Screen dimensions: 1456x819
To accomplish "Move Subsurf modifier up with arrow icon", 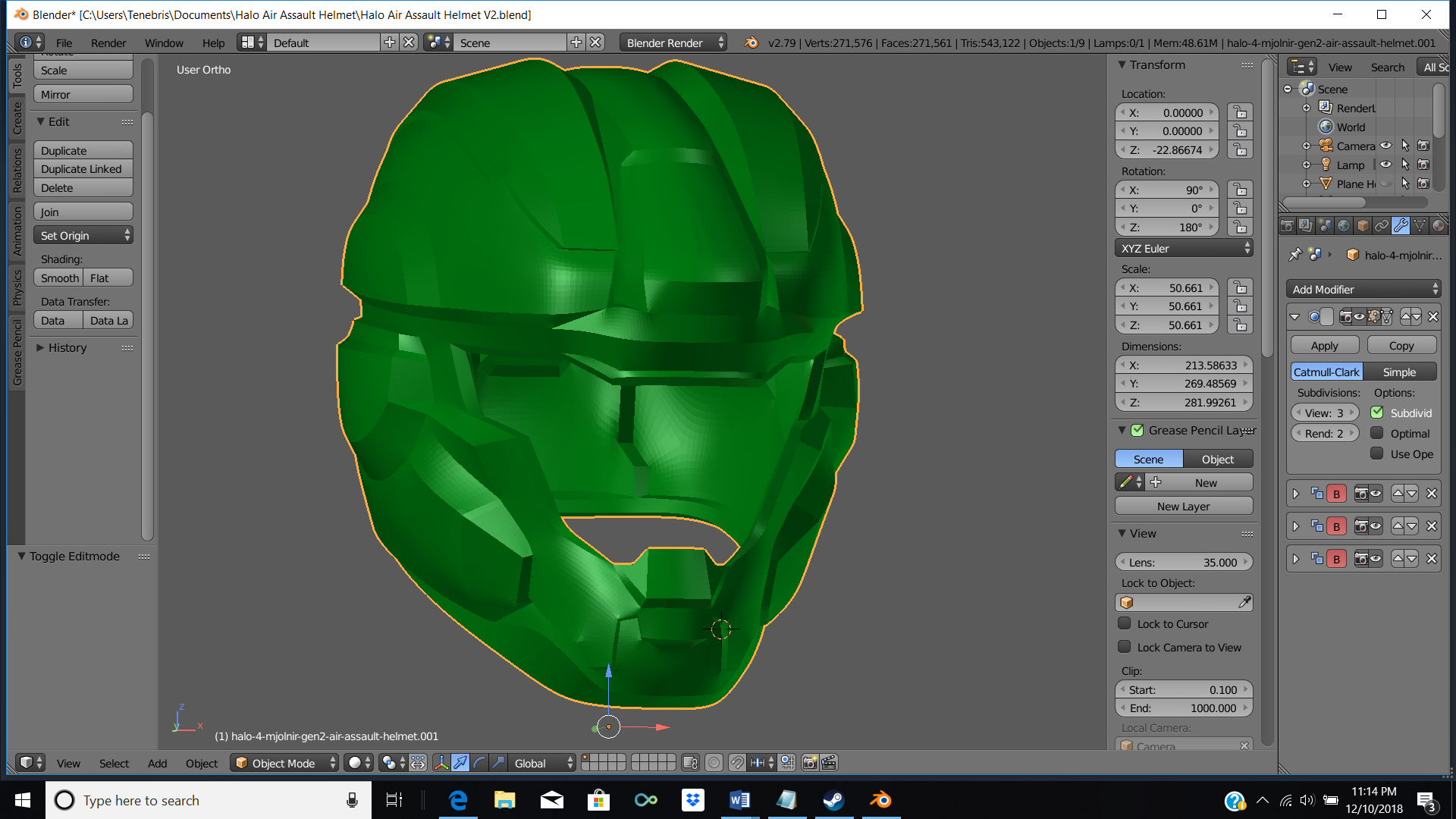I will pos(1405,316).
